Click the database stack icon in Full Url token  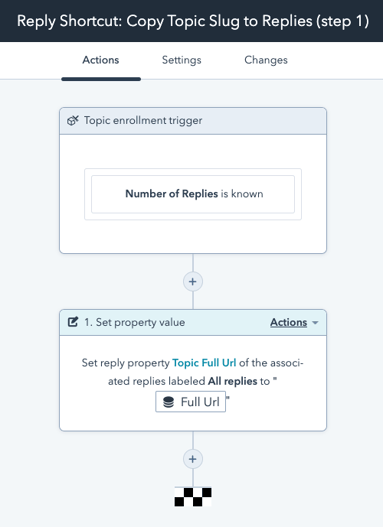point(168,402)
